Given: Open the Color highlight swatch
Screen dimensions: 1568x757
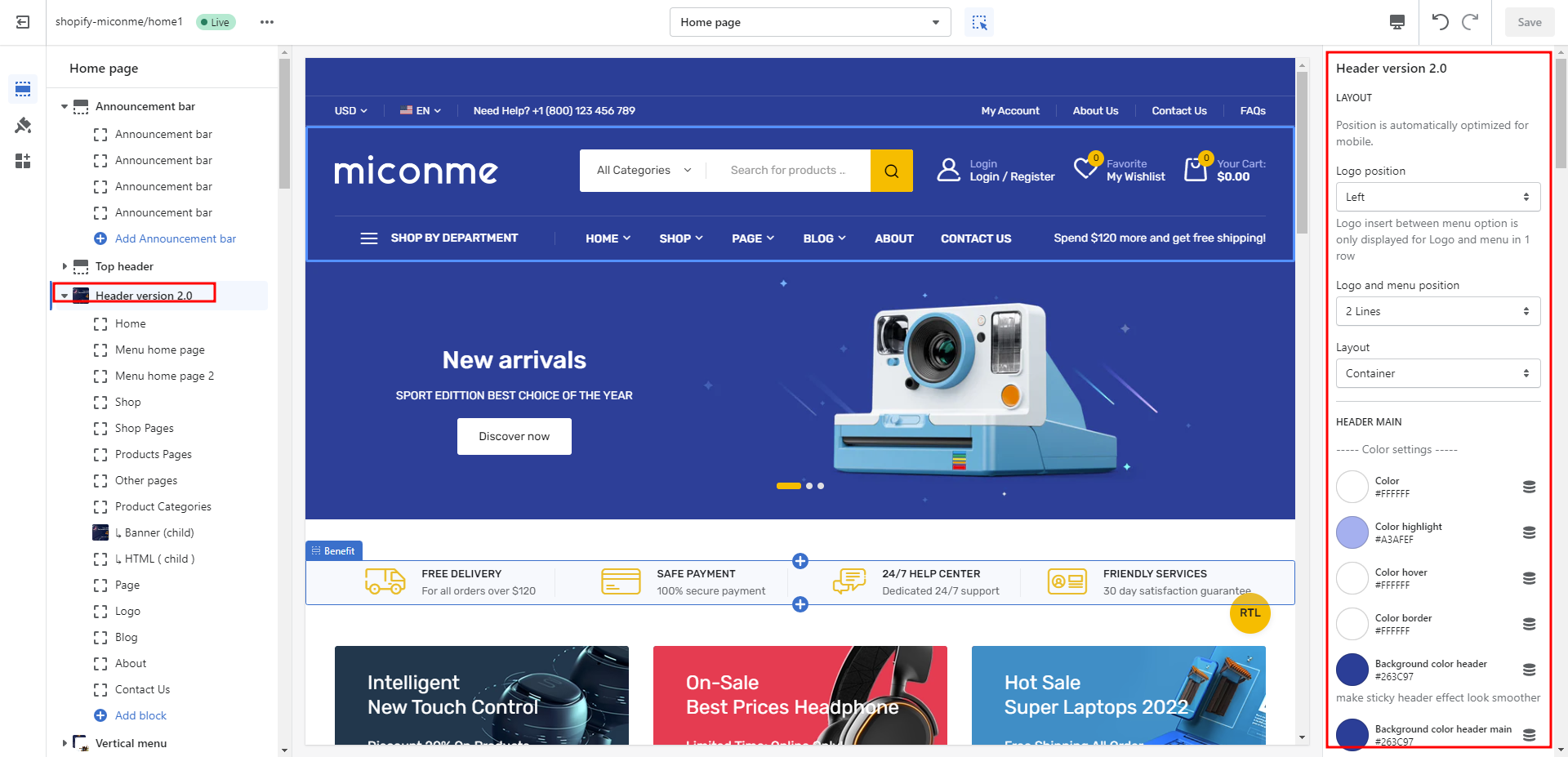Looking at the screenshot, I should point(1352,532).
